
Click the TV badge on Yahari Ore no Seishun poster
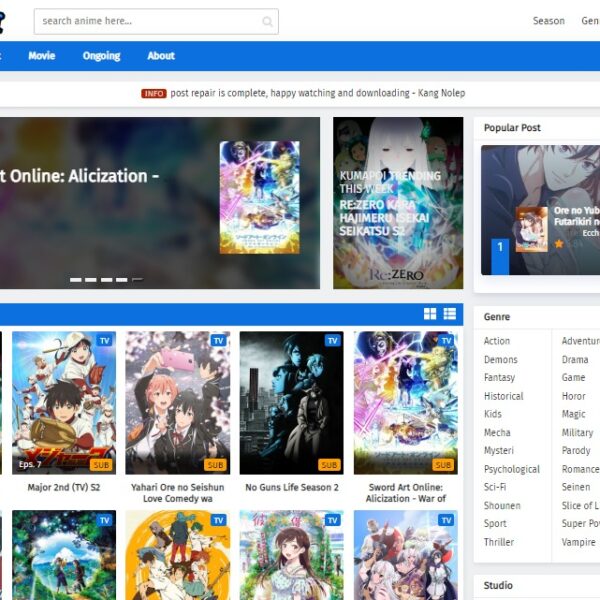tap(218, 341)
